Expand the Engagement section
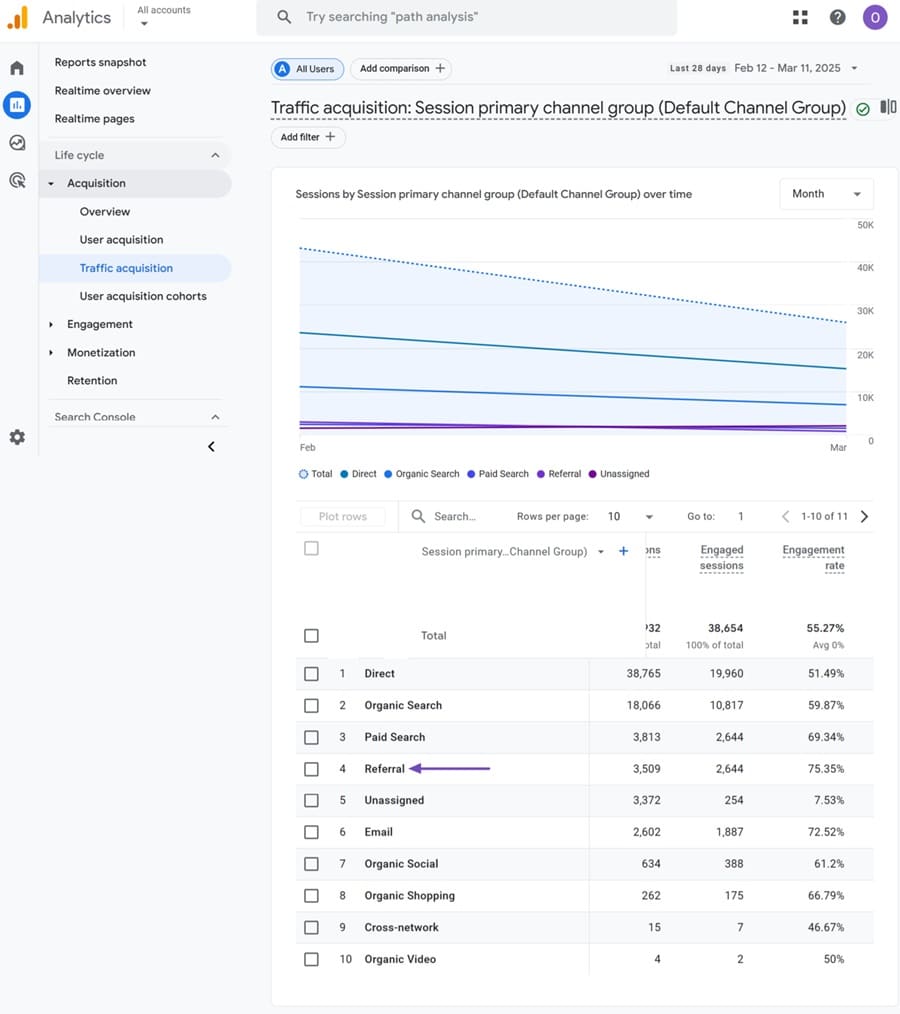Screen dimensions: 900x1014 tap(99, 324)
